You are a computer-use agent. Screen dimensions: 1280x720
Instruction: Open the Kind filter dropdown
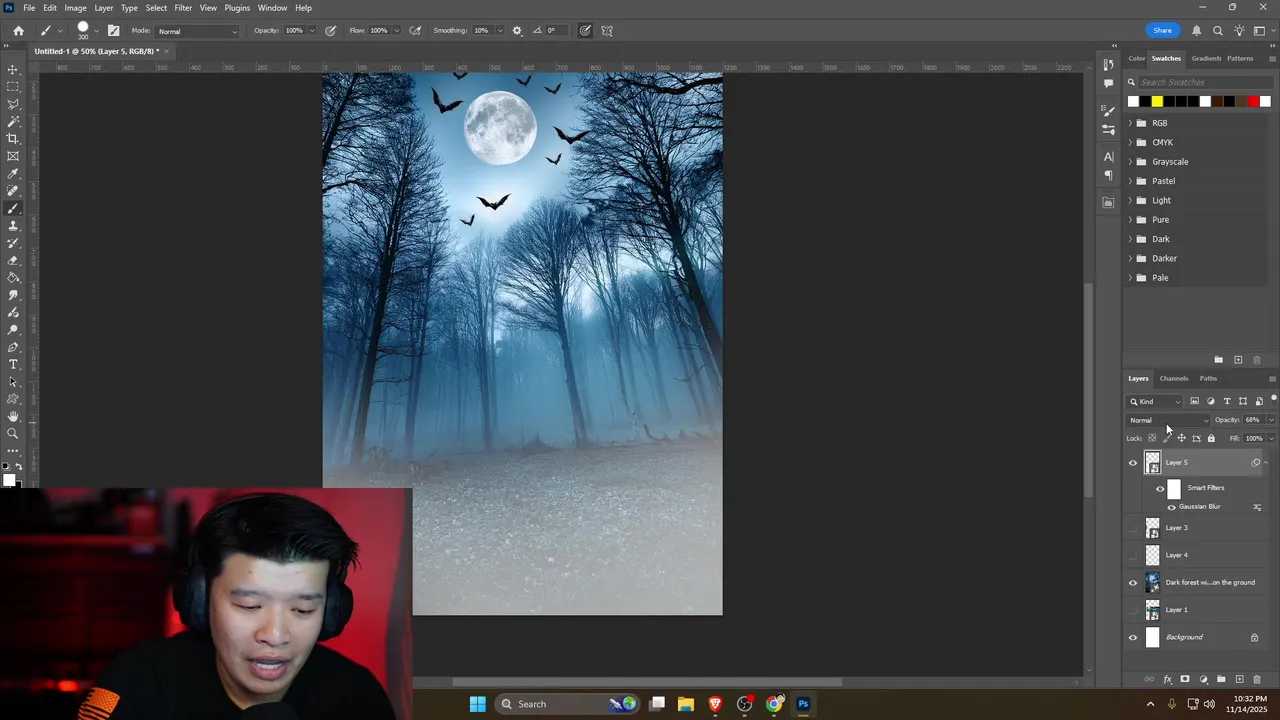pos(1156,401)
